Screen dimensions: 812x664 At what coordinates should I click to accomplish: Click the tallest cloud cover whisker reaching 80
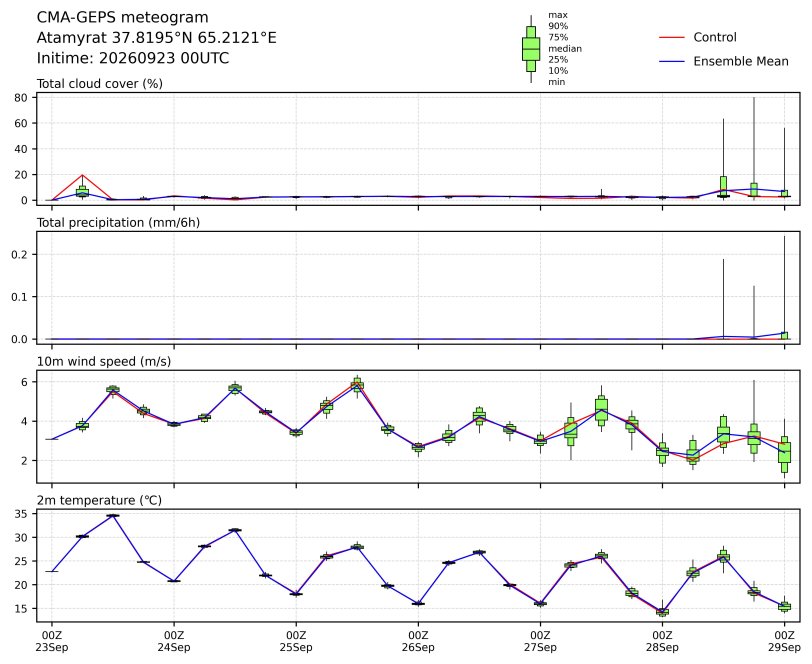(x=754, y=148)
